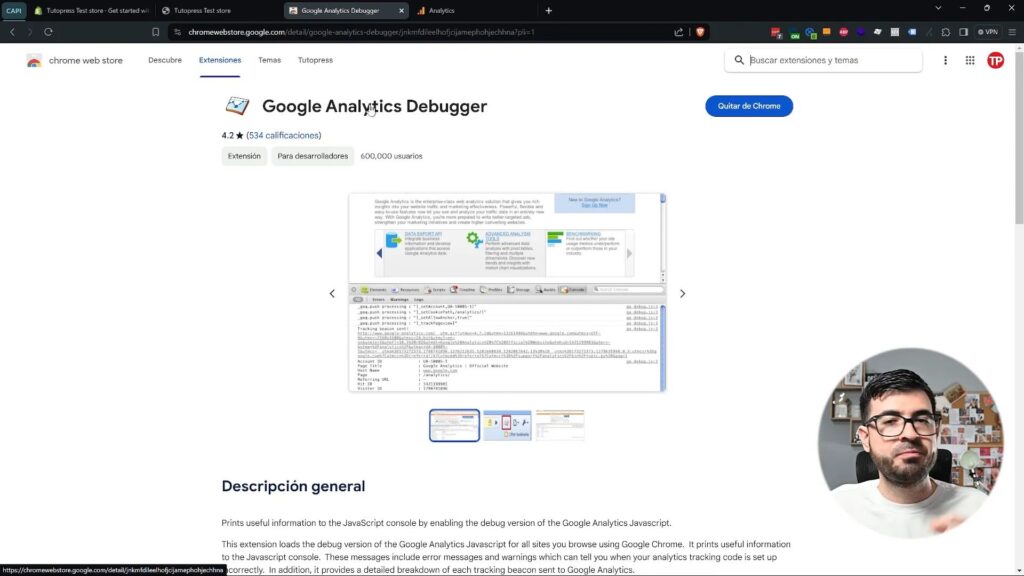Image resolution: width=1024 pixels, height=576 pixels.
Task: Click the Para desarrolladores category chip
Action: (x=313, y=156)
